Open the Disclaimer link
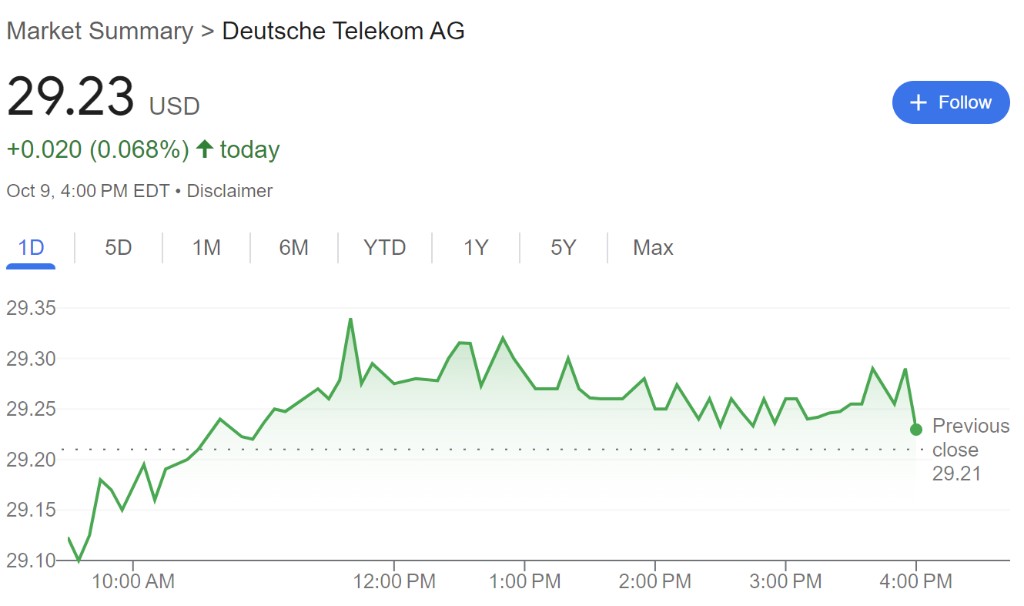The image size is (1024, 606). (x=230, y=190)
